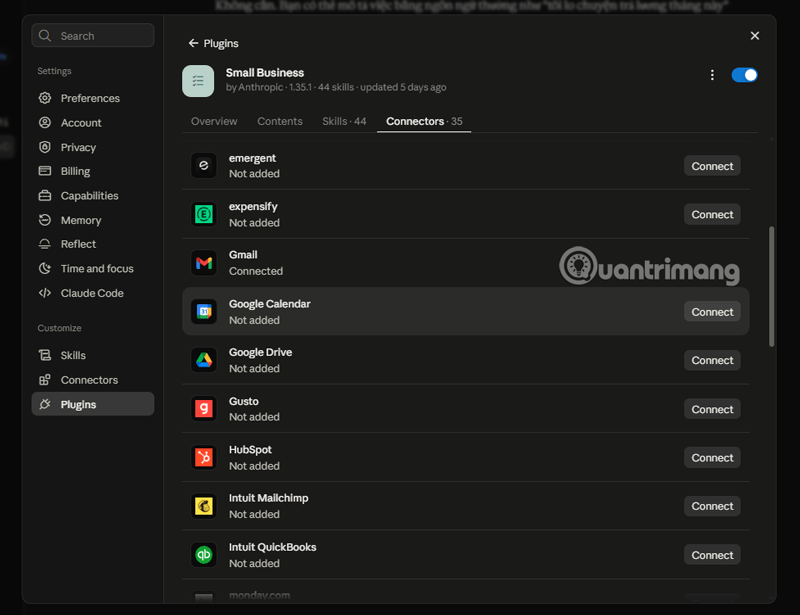800x615 pixels.
Task: Switch to the Overview tab
Action: click(x=214, y=121)
